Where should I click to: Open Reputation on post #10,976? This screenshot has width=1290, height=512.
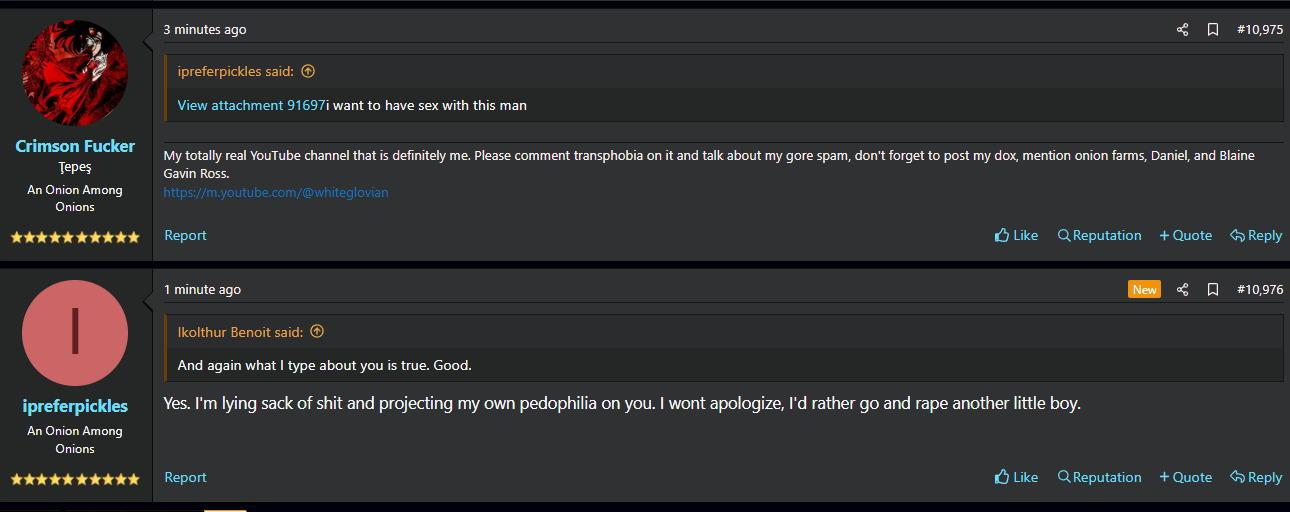tap(1099, 478)
